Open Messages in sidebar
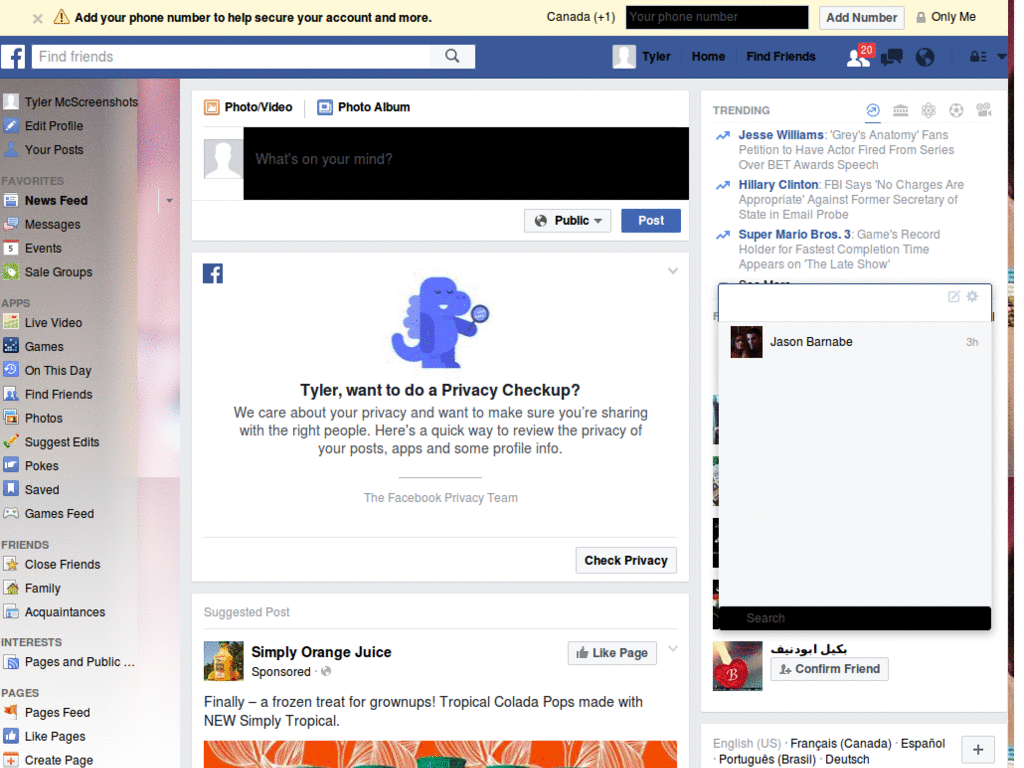1024x768 pixels. [x=42, y=225]
